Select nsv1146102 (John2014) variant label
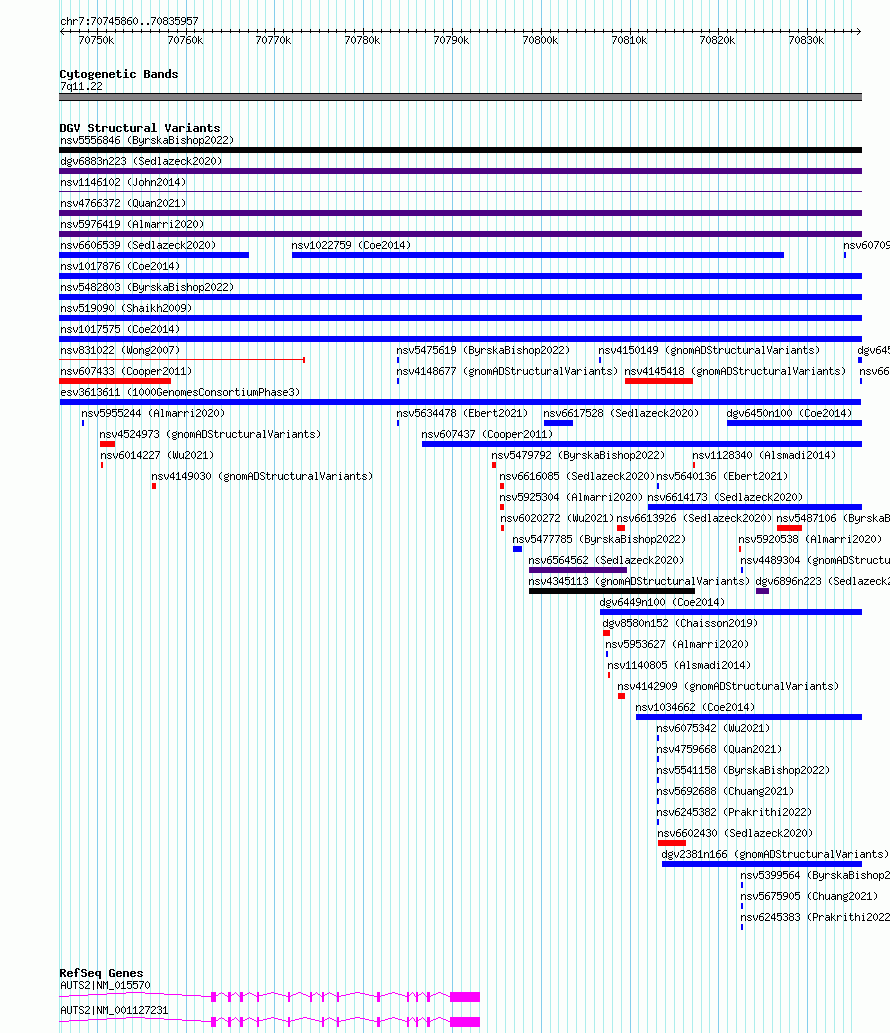The image size is (890, 1033). tap(123, 182)
